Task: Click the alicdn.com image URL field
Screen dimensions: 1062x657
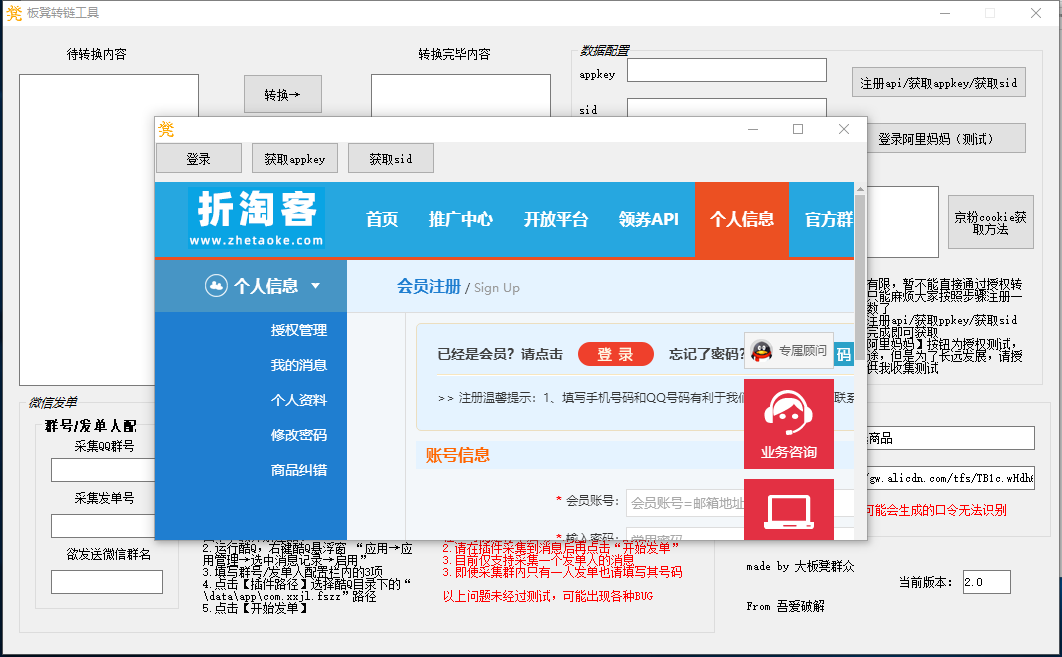Action: click(950, 478)
